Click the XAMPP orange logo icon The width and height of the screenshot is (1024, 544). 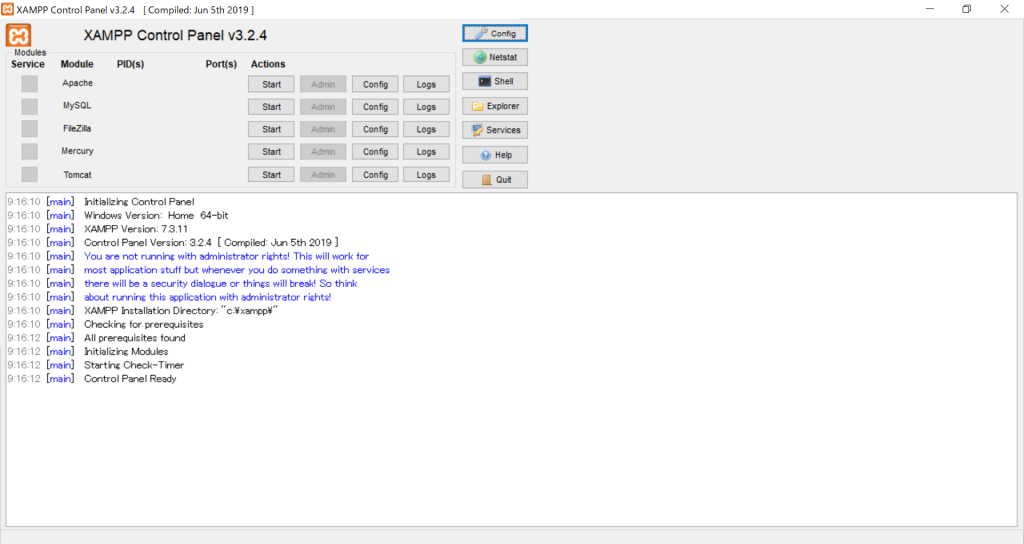click(19, 35)
